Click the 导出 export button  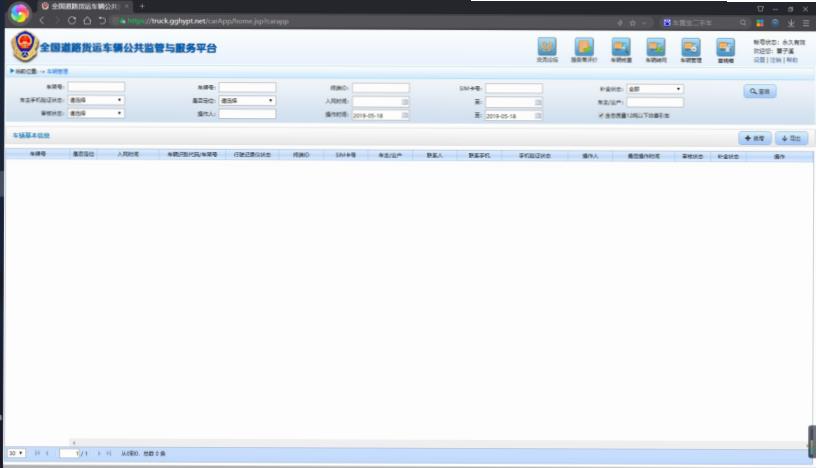pyautogui.click(x=791, y=138)
